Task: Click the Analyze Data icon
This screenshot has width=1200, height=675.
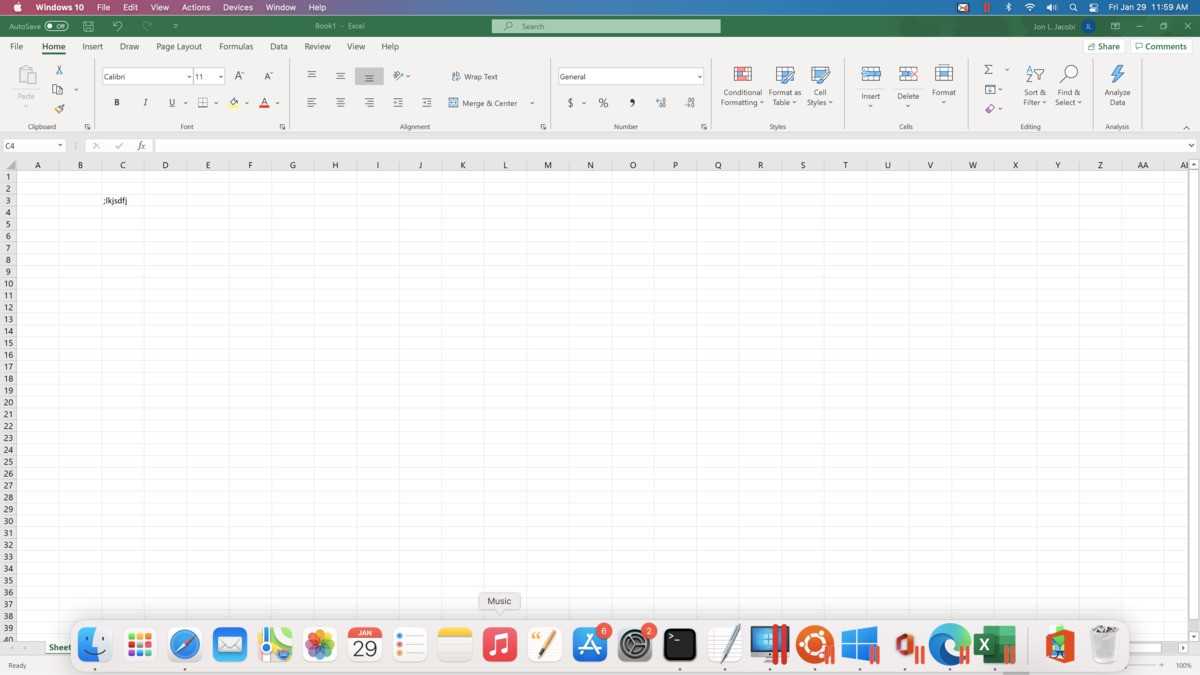Action: tap(1117, 84)
